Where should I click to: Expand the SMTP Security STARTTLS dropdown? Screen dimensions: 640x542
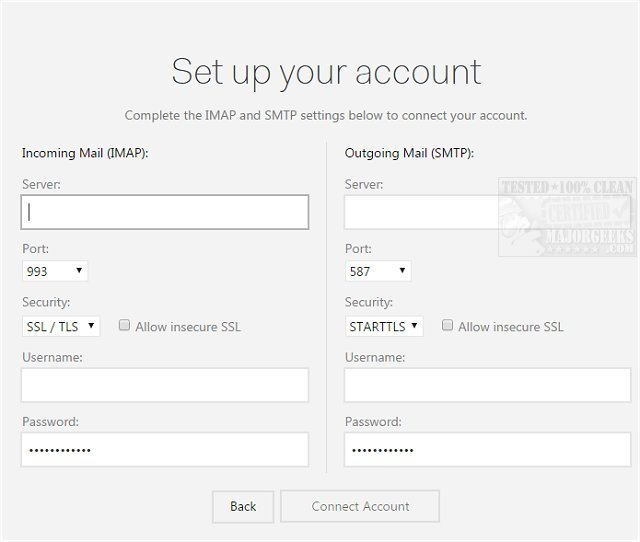coord(384,326)
